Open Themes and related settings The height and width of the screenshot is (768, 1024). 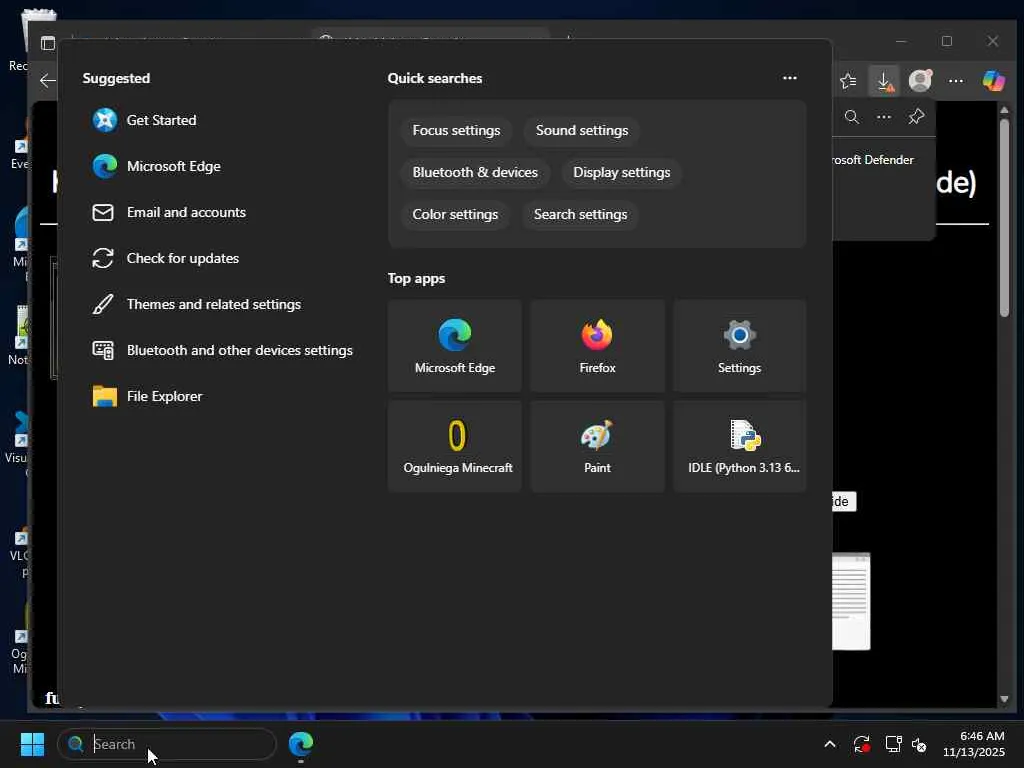pyautogui.click(x=197, y=304)
